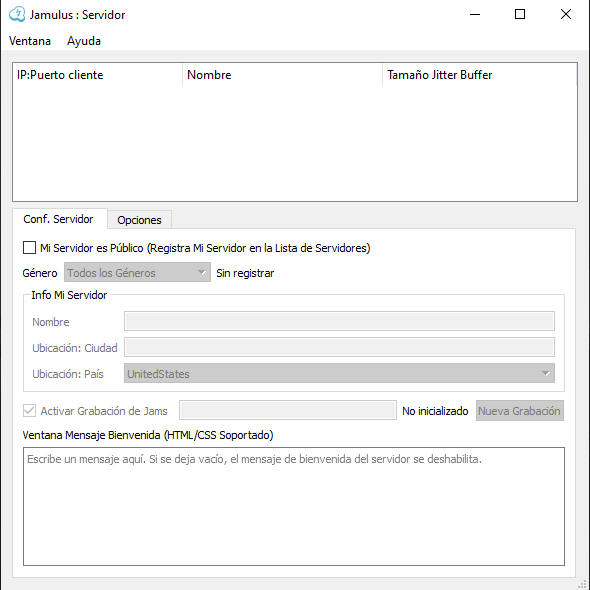Toggle Activar Grabación de Jams checkbox
This screenshot has height=590, width=590.
coord(29,411)
